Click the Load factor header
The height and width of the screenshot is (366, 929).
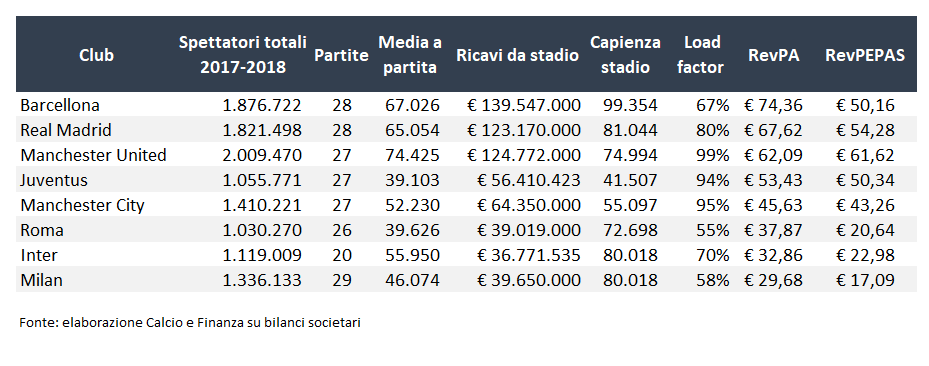[703, 55]
